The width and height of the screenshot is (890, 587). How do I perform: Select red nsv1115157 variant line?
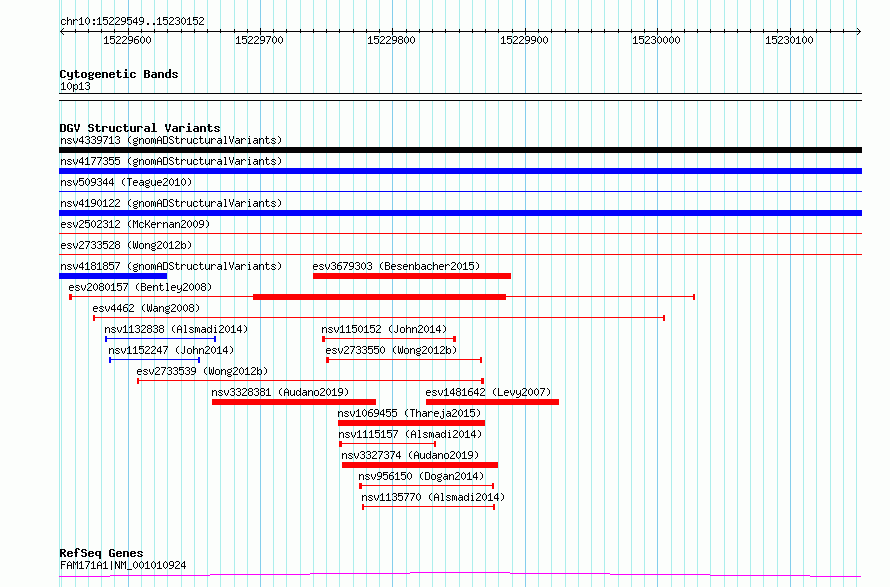point(388,444)
